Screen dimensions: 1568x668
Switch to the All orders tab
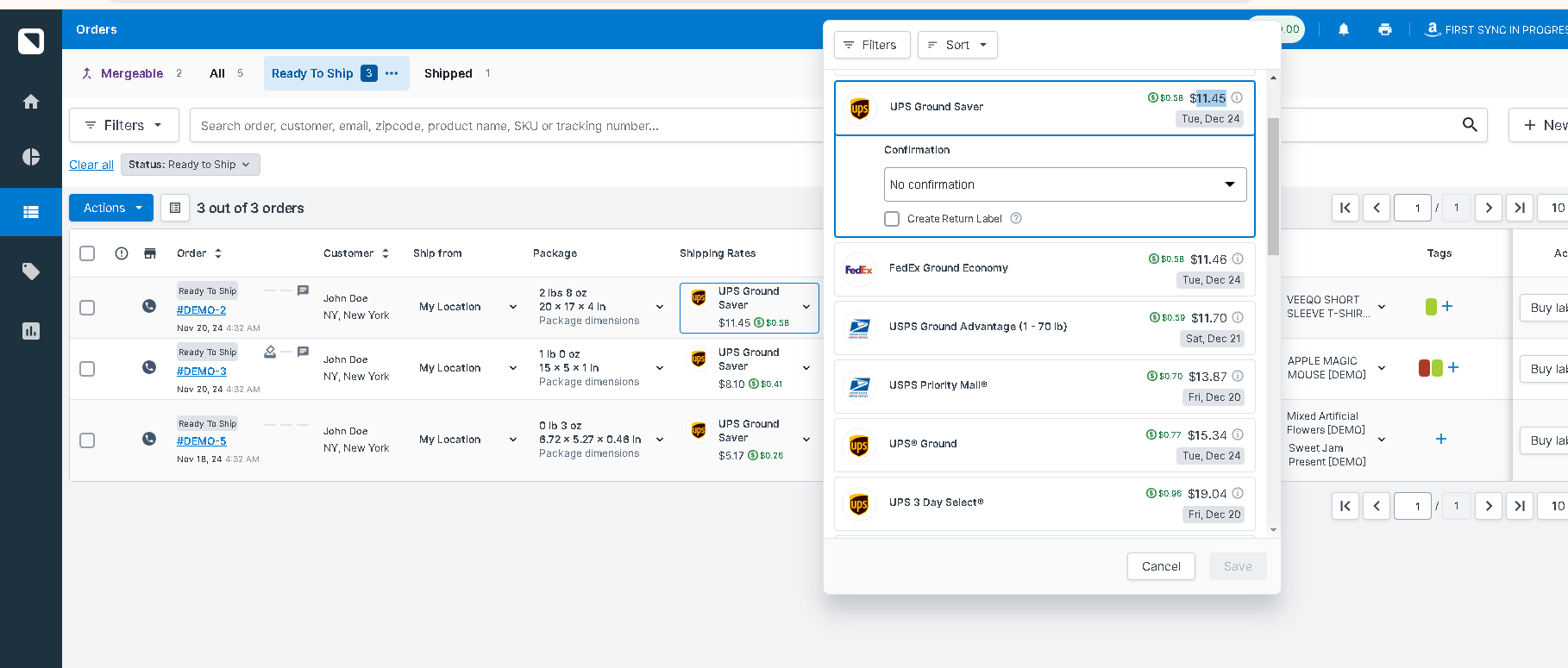(x=226, y=73)
